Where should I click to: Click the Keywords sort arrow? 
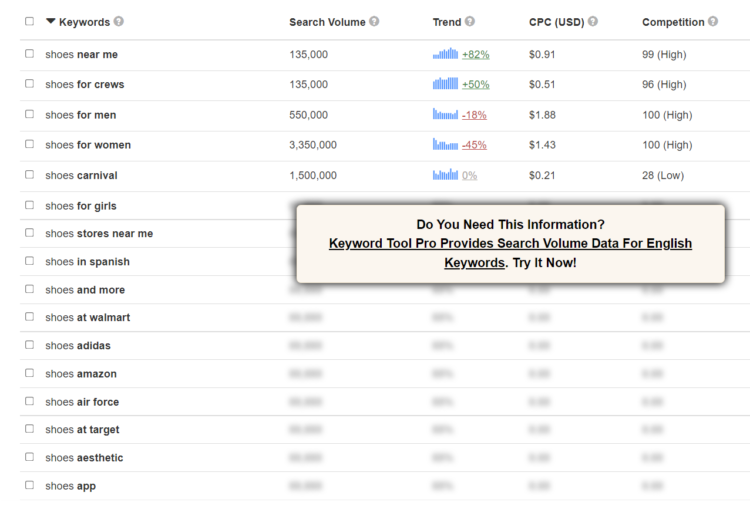point(51,22)
